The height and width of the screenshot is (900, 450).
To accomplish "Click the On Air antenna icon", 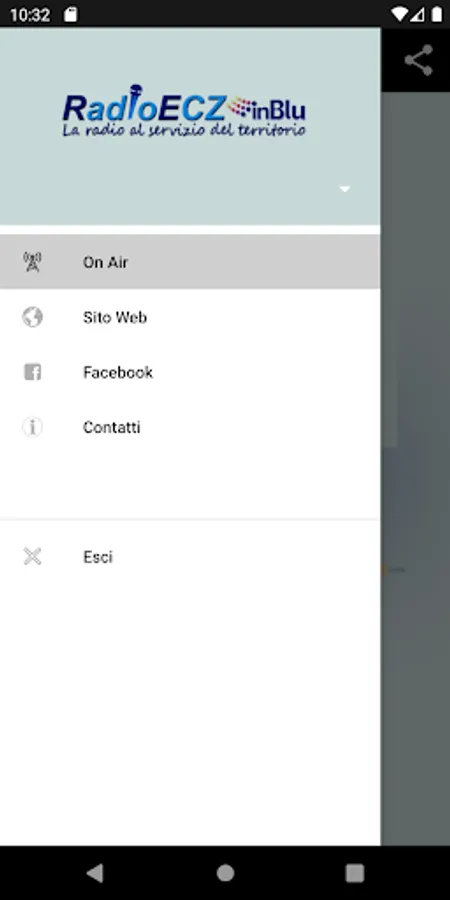I will coord(32,262).
